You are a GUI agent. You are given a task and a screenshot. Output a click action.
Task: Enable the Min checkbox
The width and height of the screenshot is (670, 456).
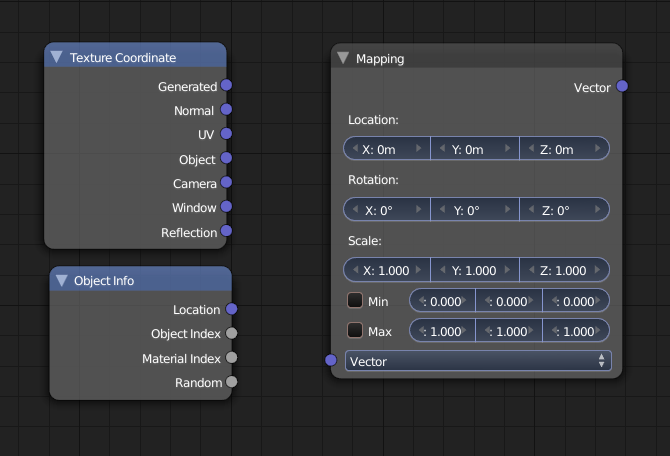point(355,300)
